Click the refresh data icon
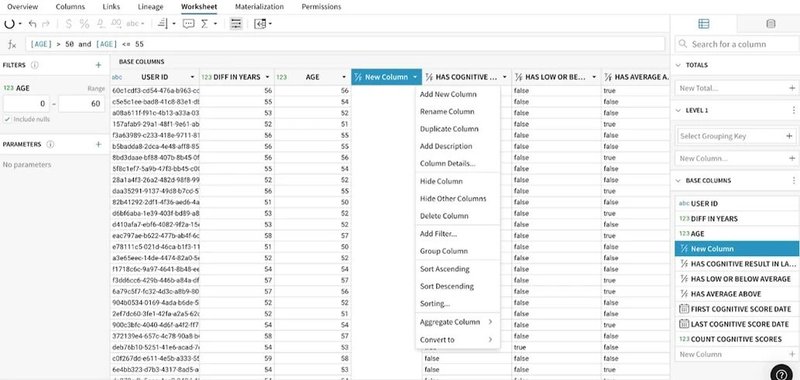This screenshot has height=380, width=800. click(x=9, y=23)
